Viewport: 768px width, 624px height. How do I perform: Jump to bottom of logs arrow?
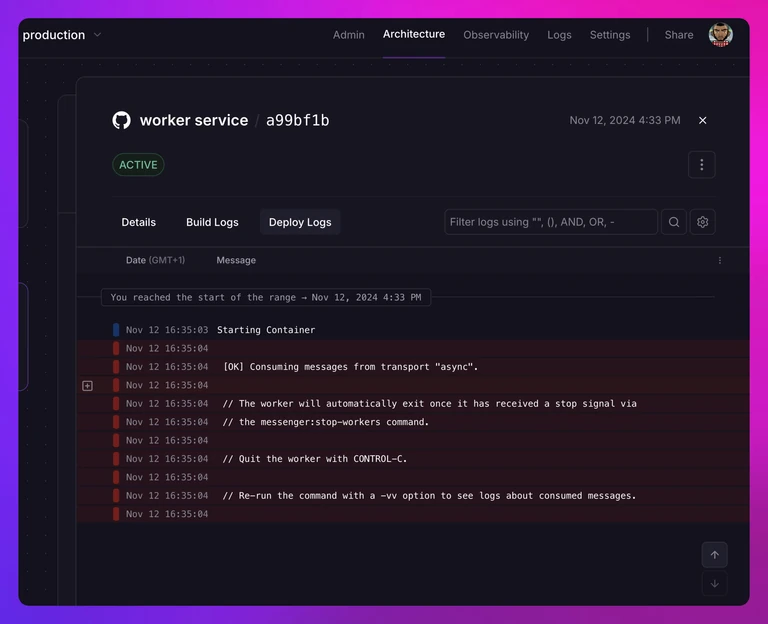coord(715,583)
